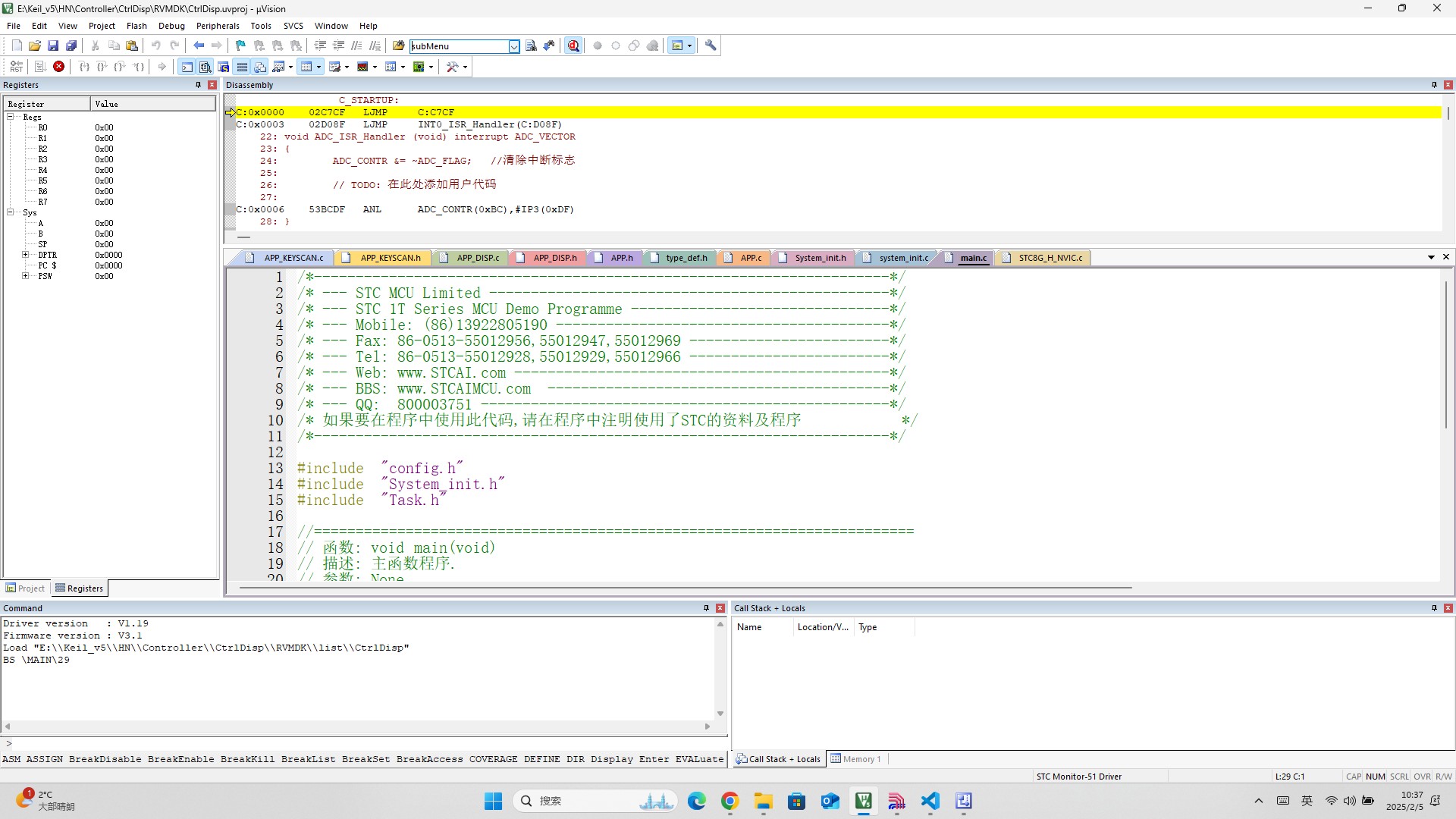Toggle the Registers window button

pos(242,67)
